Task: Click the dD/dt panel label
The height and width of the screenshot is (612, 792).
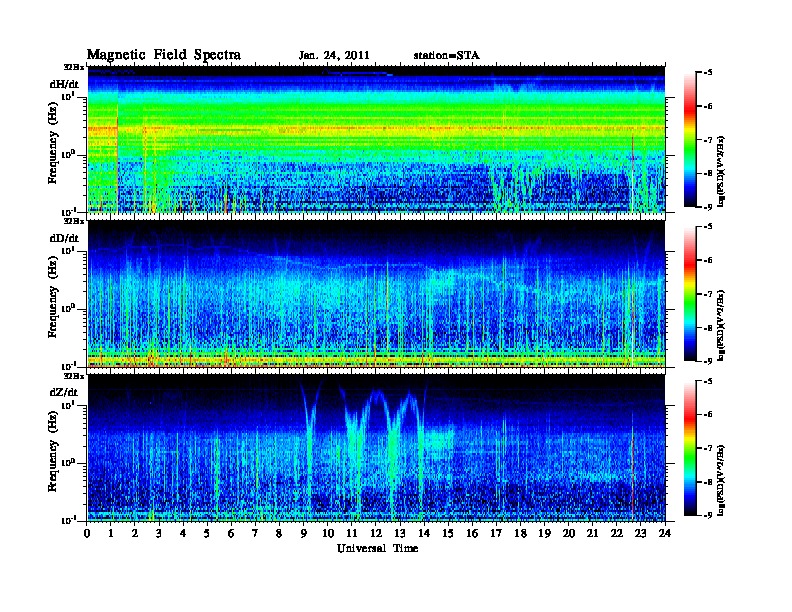Action: (64, 238)
